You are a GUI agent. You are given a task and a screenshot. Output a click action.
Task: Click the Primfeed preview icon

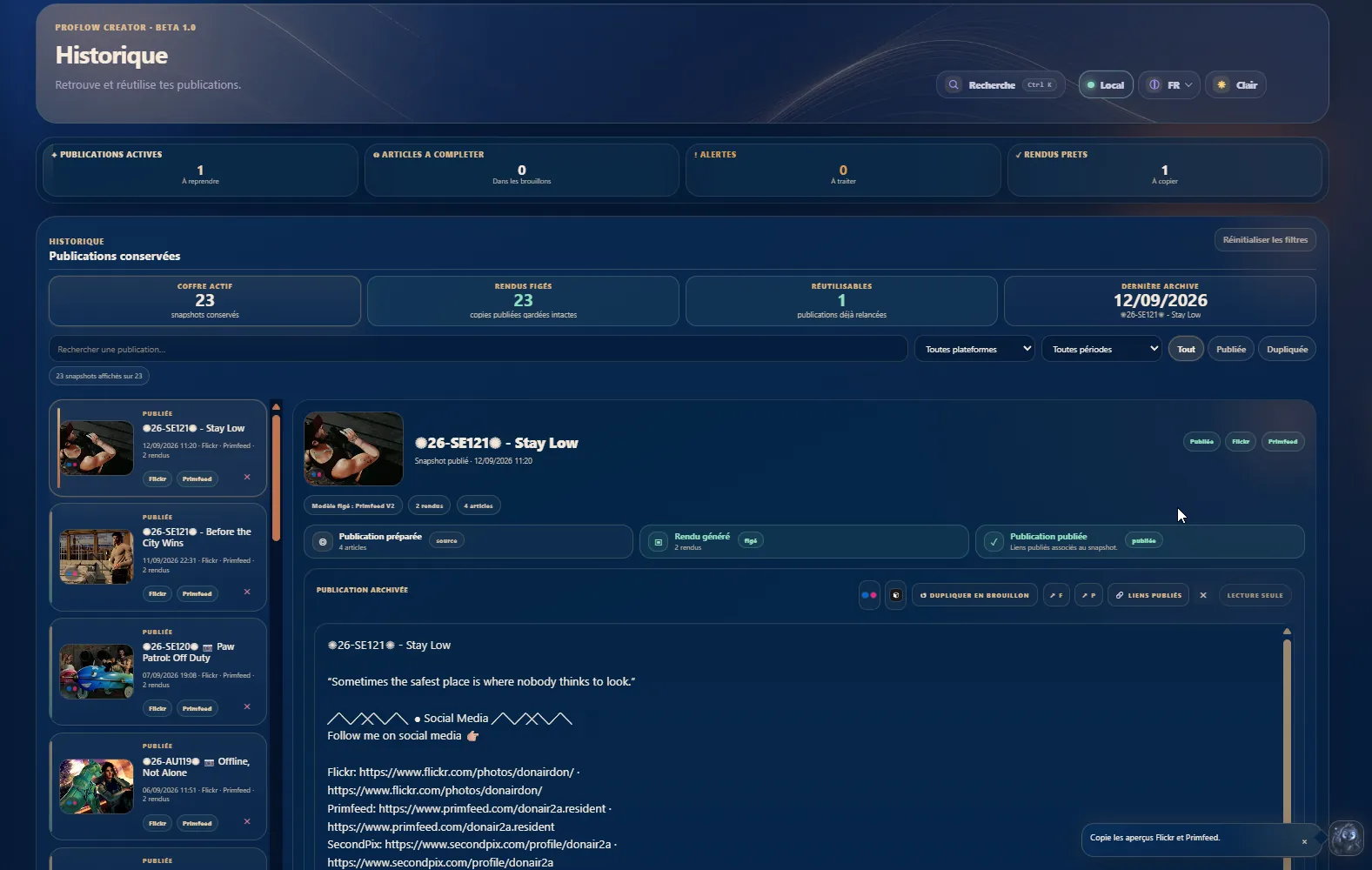coord(895,595)
